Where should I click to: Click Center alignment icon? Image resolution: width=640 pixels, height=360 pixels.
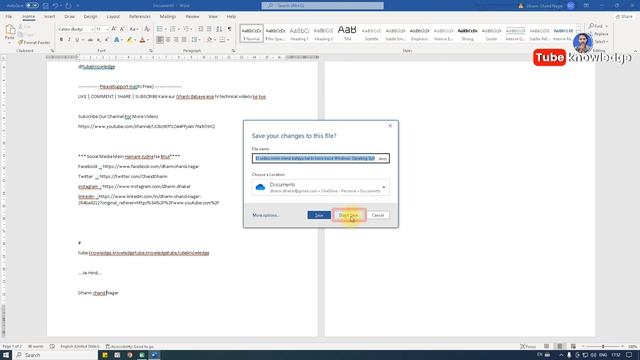[168, 40]
